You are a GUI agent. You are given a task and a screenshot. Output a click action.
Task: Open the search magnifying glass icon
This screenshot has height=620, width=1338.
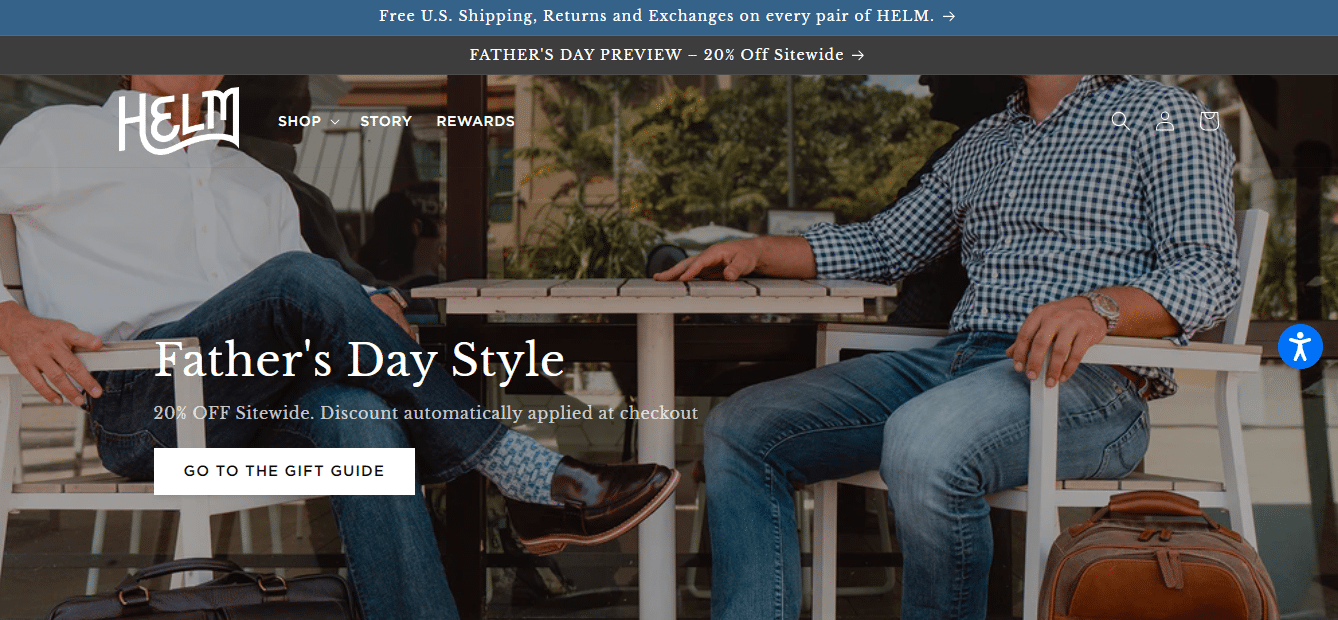point(1120,121)
